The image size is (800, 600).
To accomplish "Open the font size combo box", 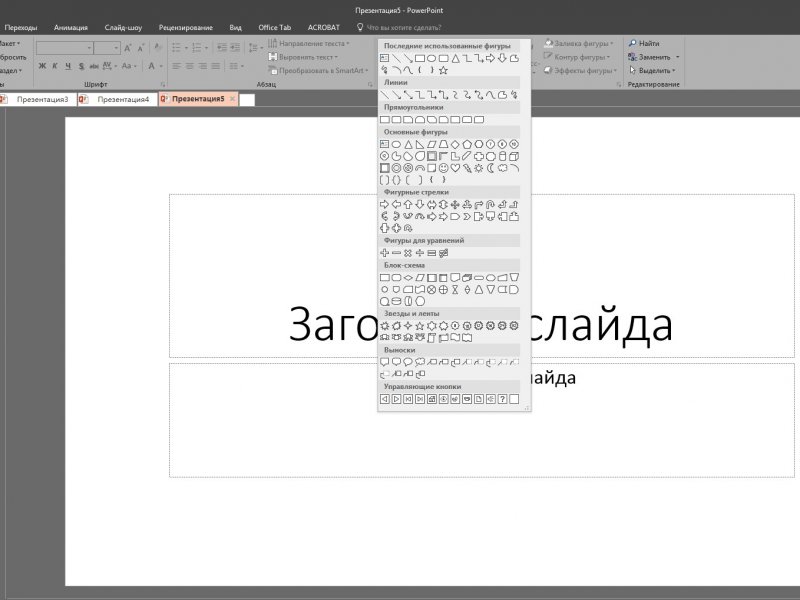I will pyautogui.click(x=107, y=48).
